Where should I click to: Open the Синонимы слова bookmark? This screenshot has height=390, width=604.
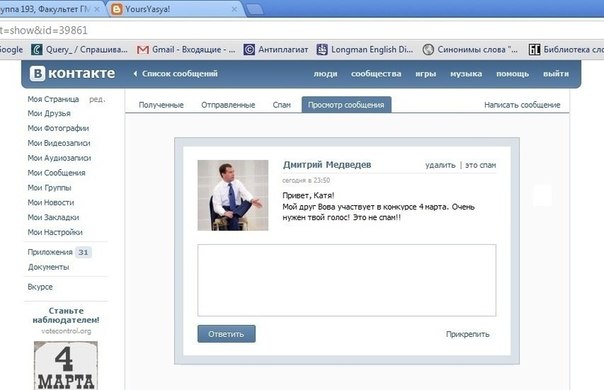tap(470, 50)
